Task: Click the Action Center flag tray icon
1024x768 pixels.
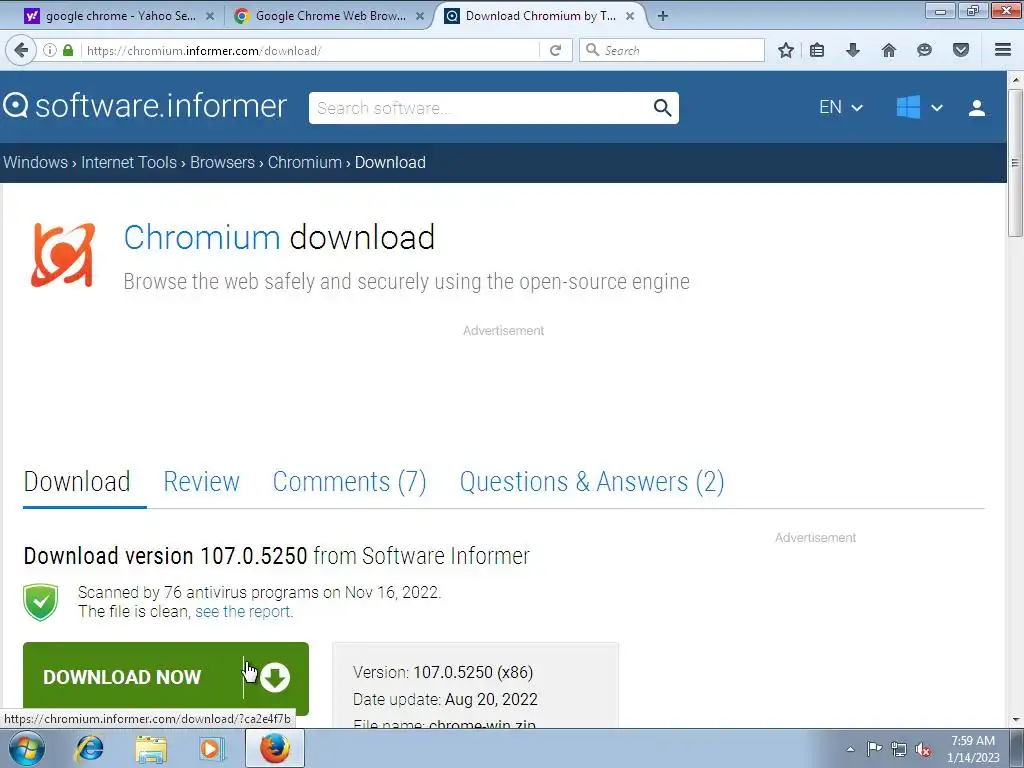Action: click(x=874, y=749)
